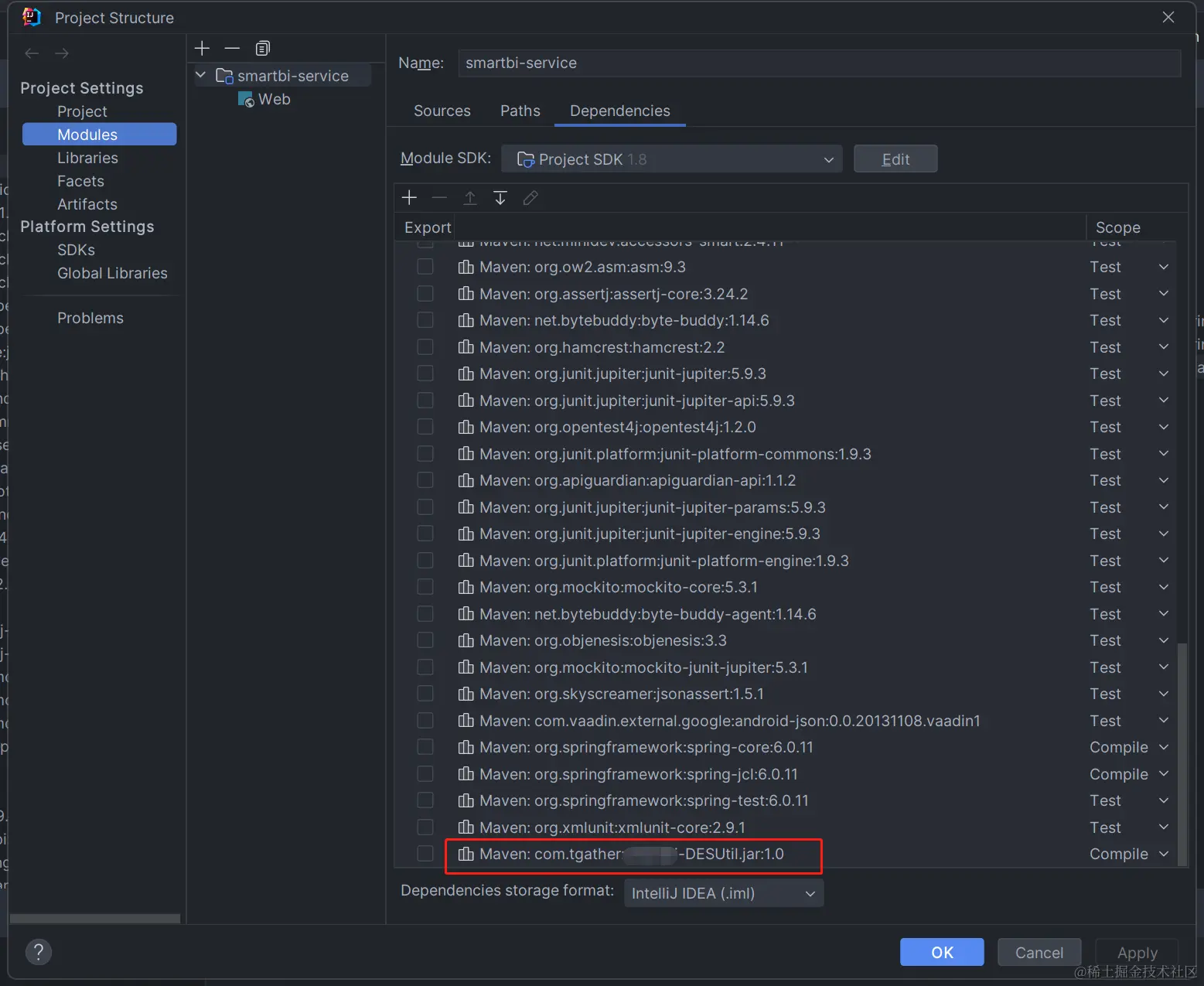Open Global Libraries settings

[112, 273]
